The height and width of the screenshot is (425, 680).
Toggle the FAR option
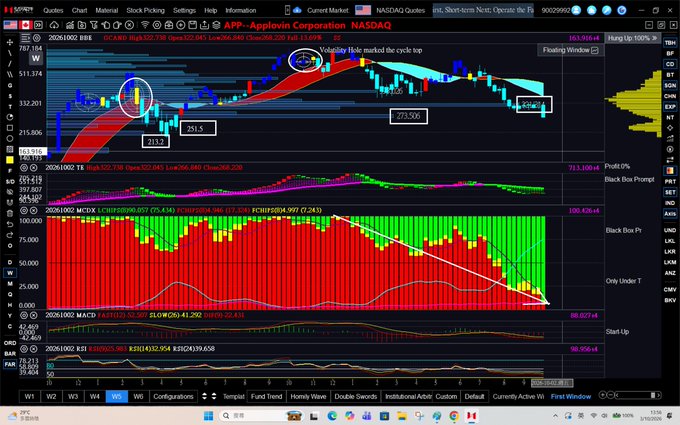[10, 364]
